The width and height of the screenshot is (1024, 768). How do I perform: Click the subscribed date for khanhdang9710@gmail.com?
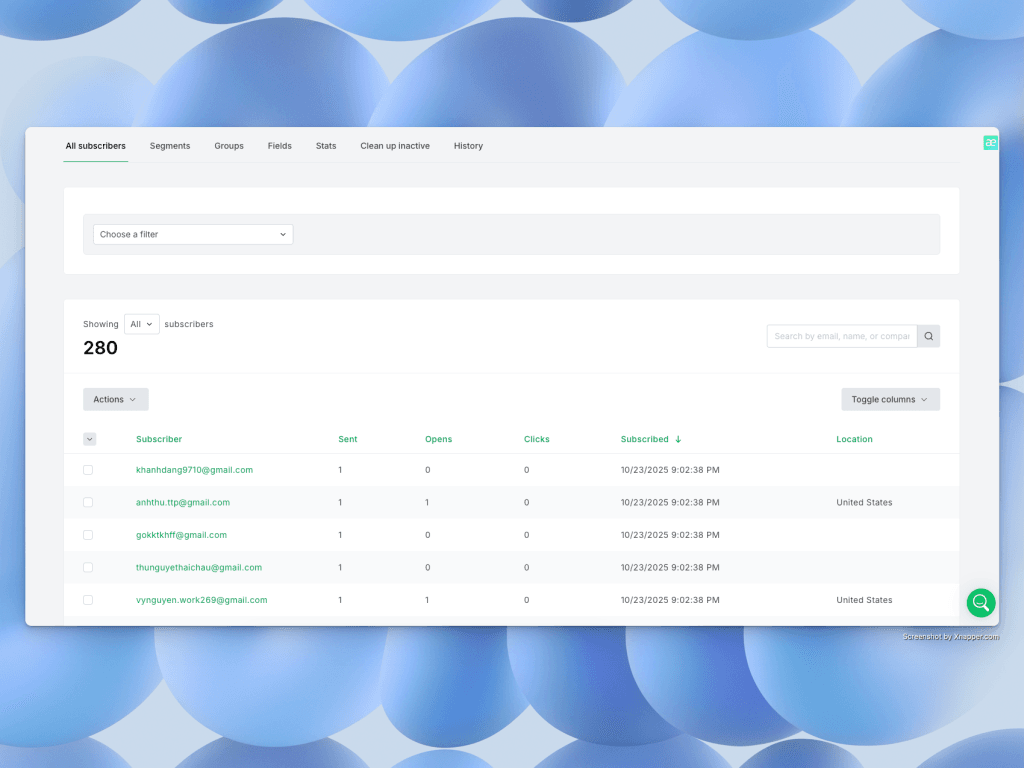670,470
